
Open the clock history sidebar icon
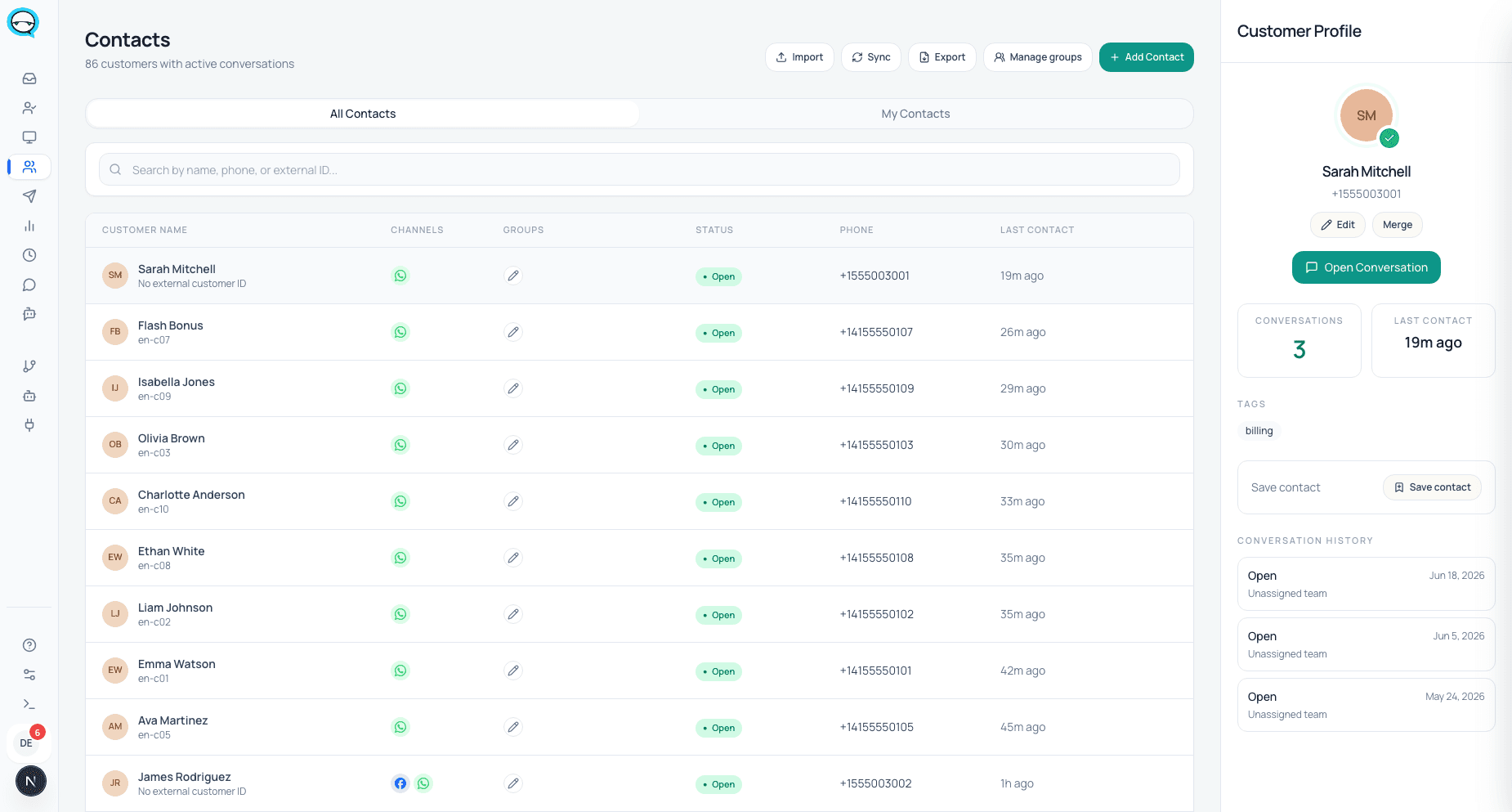(x=29, y=255)
